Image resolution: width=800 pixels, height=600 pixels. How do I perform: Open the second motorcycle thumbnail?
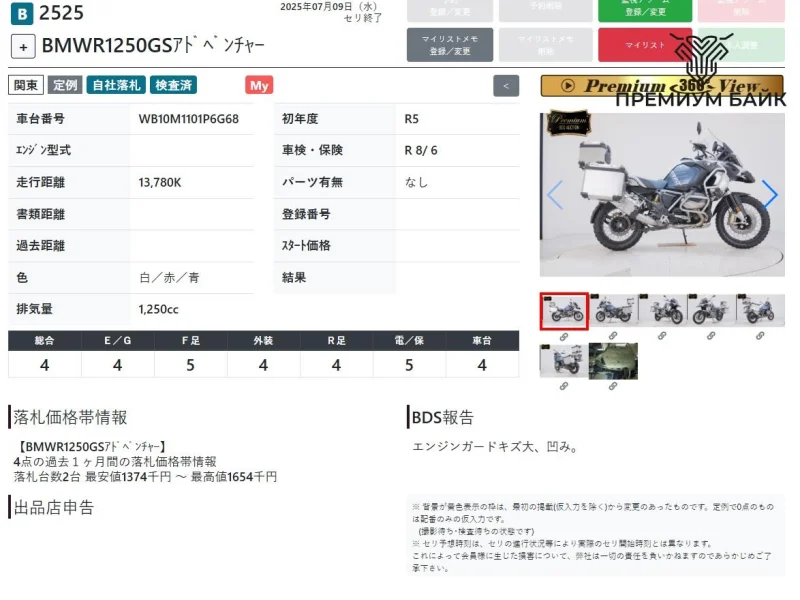coord(613,310)
